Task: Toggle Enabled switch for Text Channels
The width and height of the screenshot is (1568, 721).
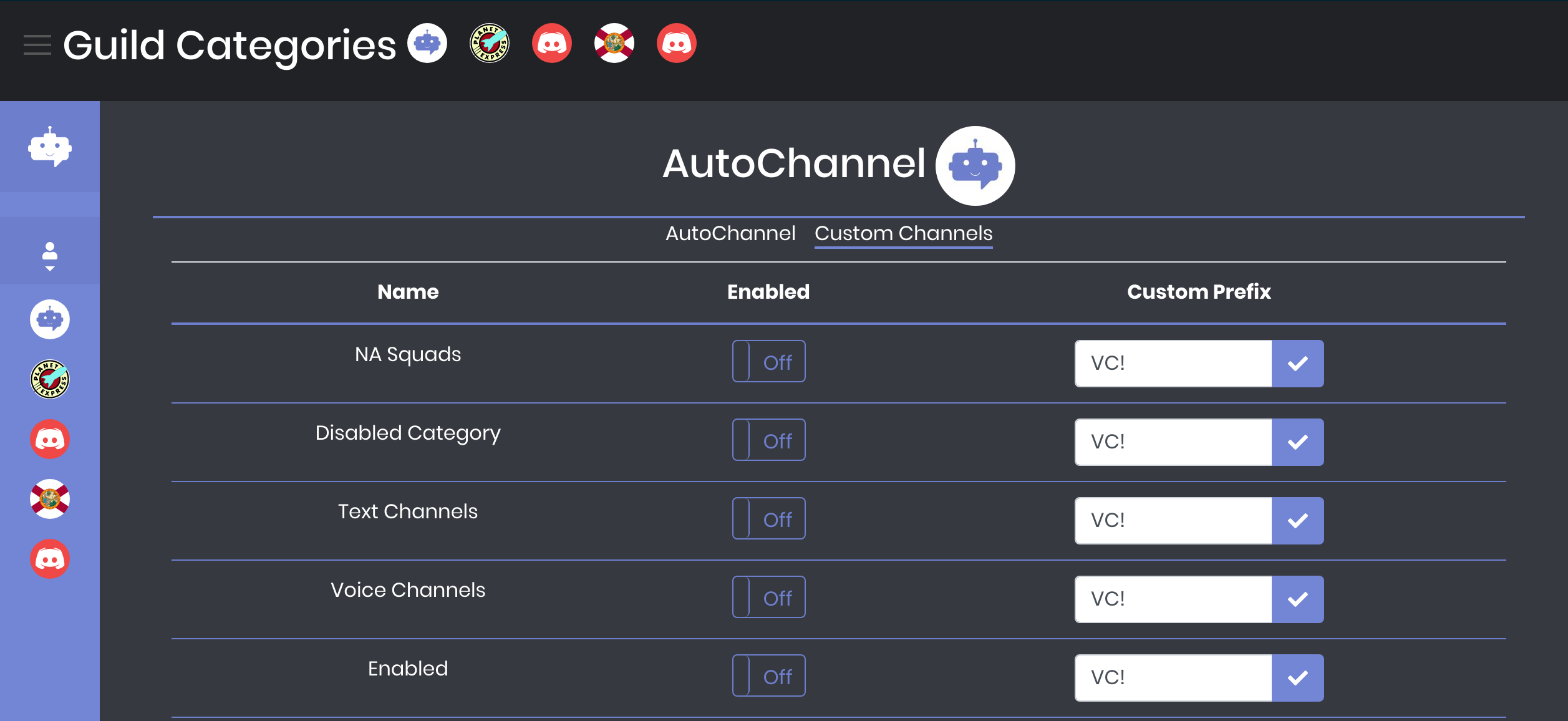Action: coord(768,518)
